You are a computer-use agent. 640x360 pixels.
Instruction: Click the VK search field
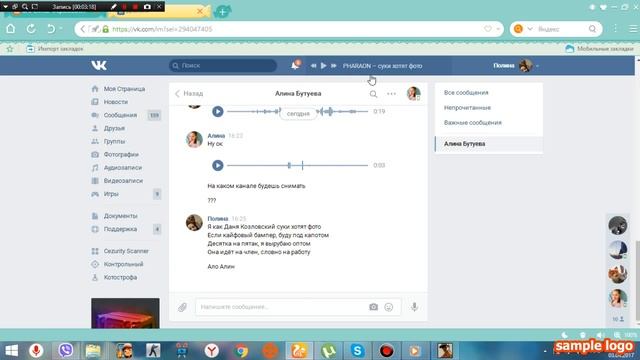(x=223, y=65)
